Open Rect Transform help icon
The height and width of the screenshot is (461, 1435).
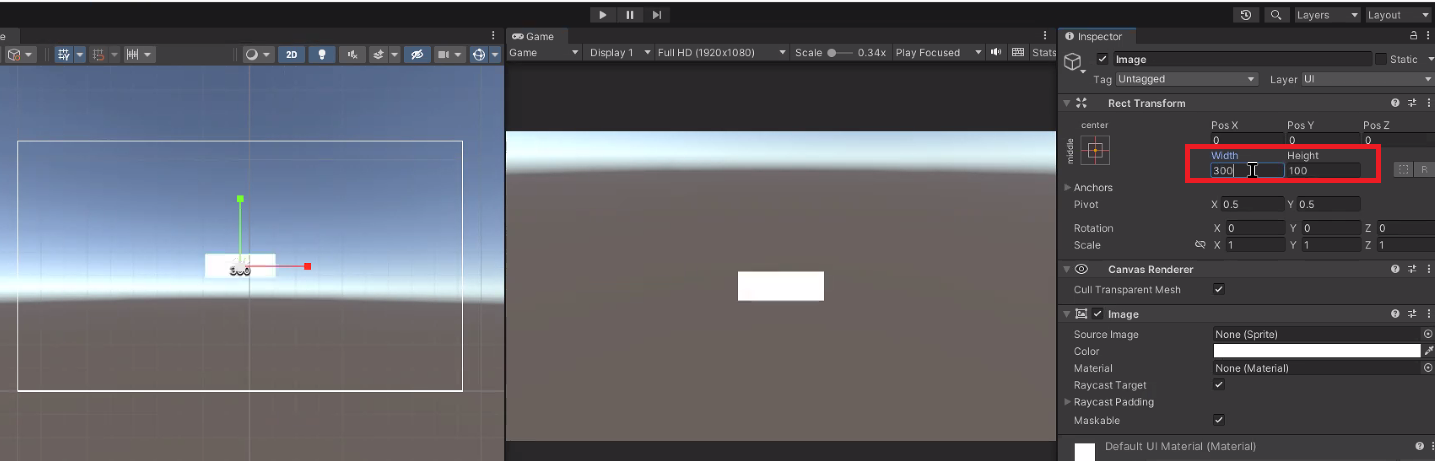click(x=1394, y=103)
